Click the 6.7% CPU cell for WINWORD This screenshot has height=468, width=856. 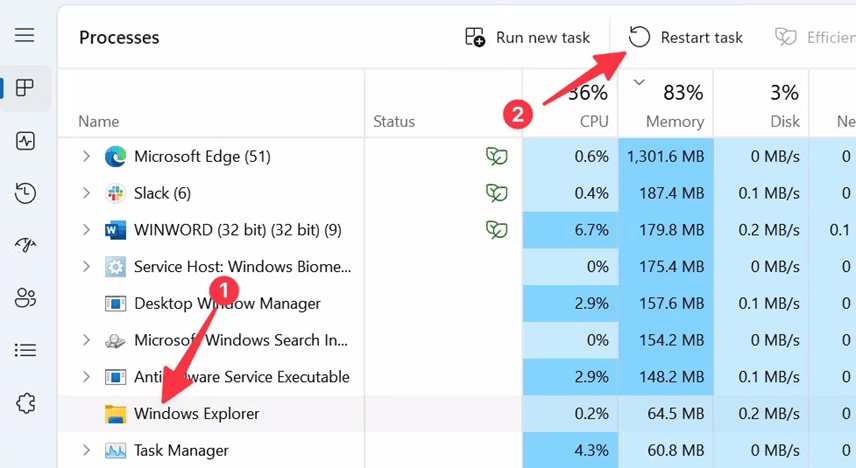point(570,230)
